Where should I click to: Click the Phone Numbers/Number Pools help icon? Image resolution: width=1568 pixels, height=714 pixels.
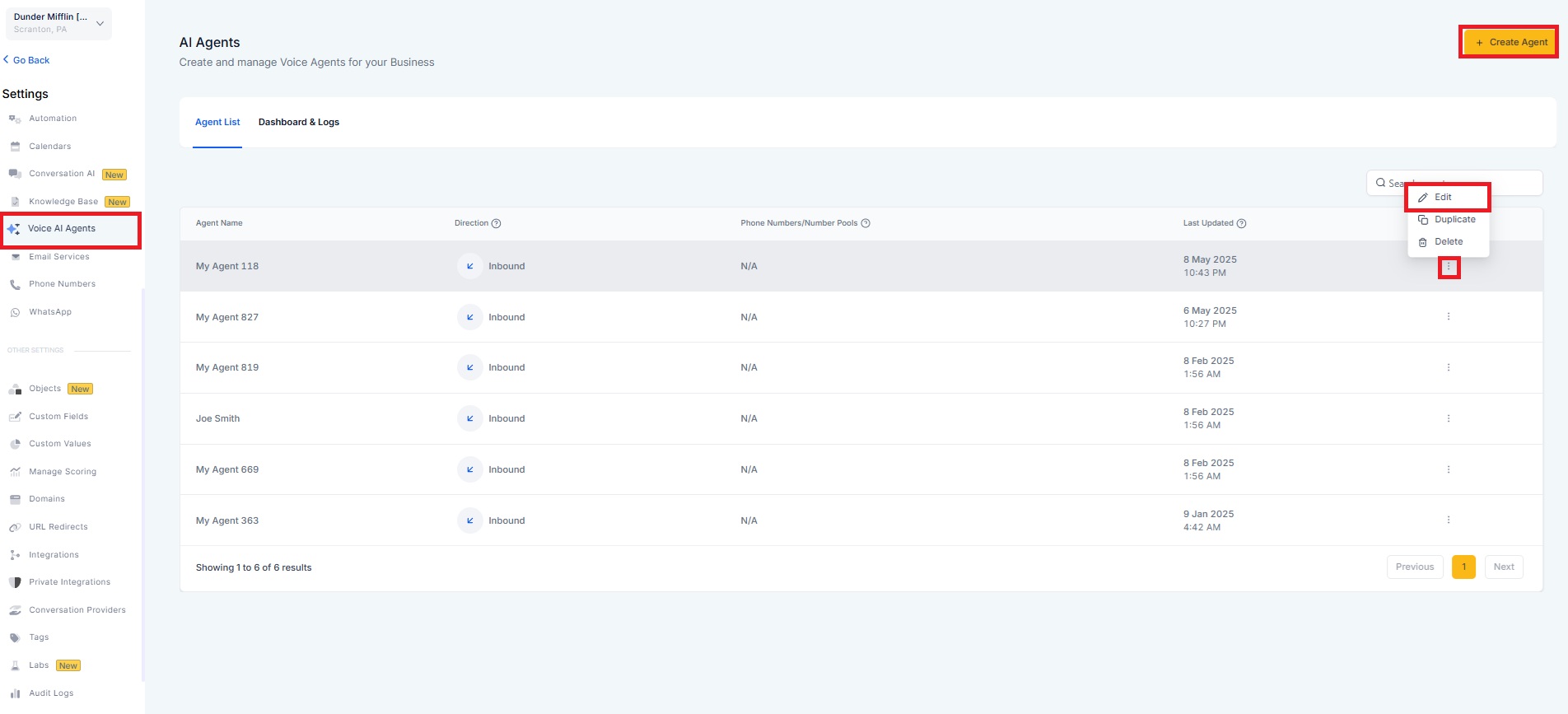866,223
